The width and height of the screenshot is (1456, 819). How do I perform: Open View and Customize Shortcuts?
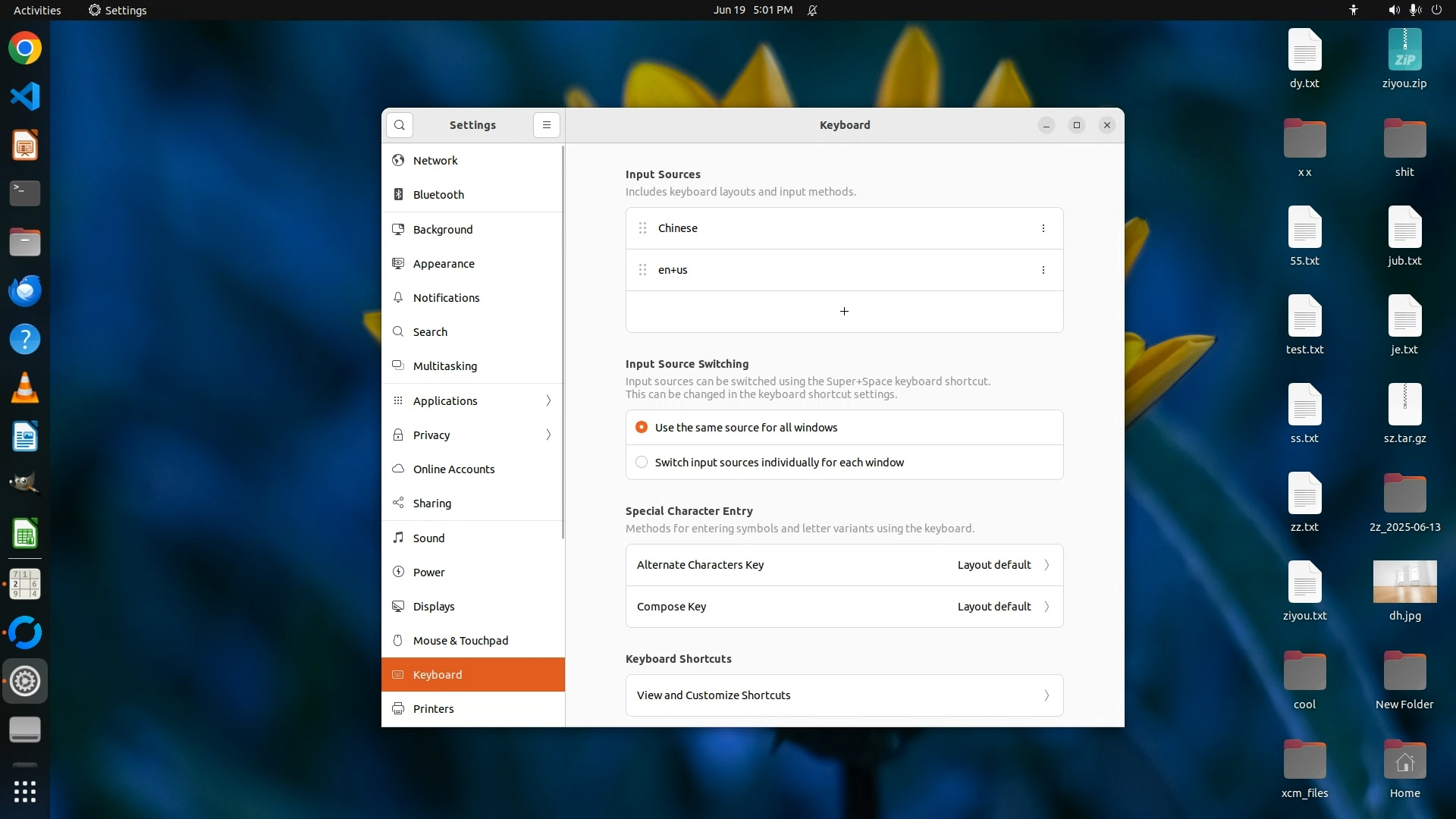pos(844,695)
